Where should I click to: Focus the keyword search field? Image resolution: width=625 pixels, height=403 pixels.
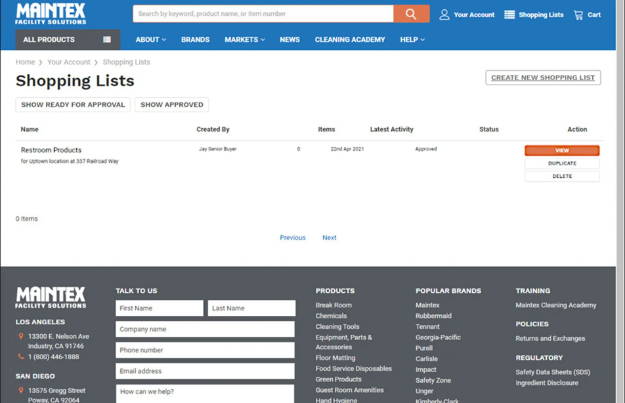(263, 14)
